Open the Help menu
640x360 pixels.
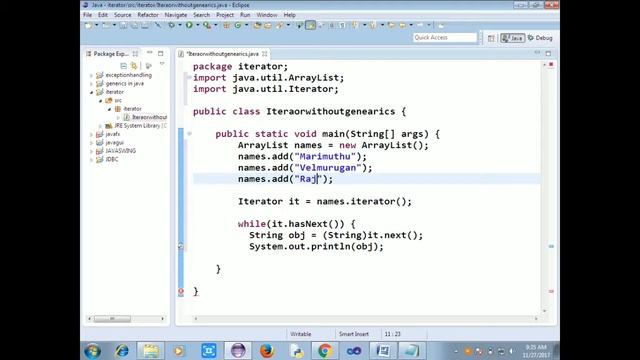[289, 15]
